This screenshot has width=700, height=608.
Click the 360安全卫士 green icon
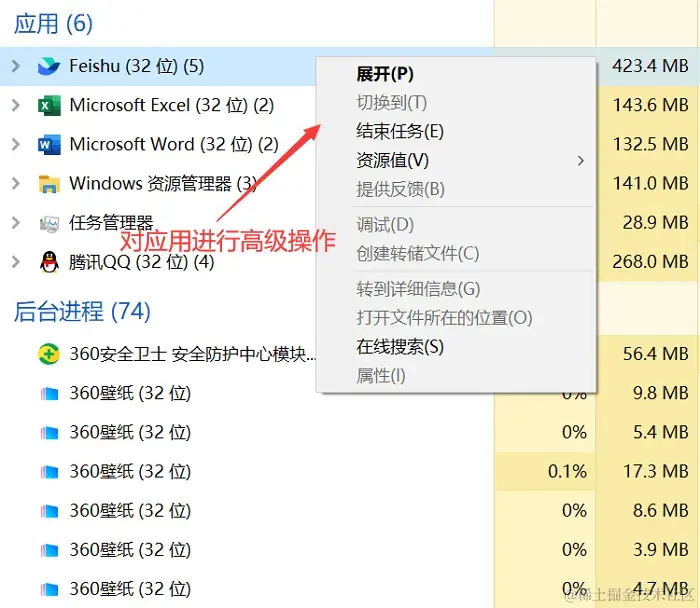coord(49,354)
